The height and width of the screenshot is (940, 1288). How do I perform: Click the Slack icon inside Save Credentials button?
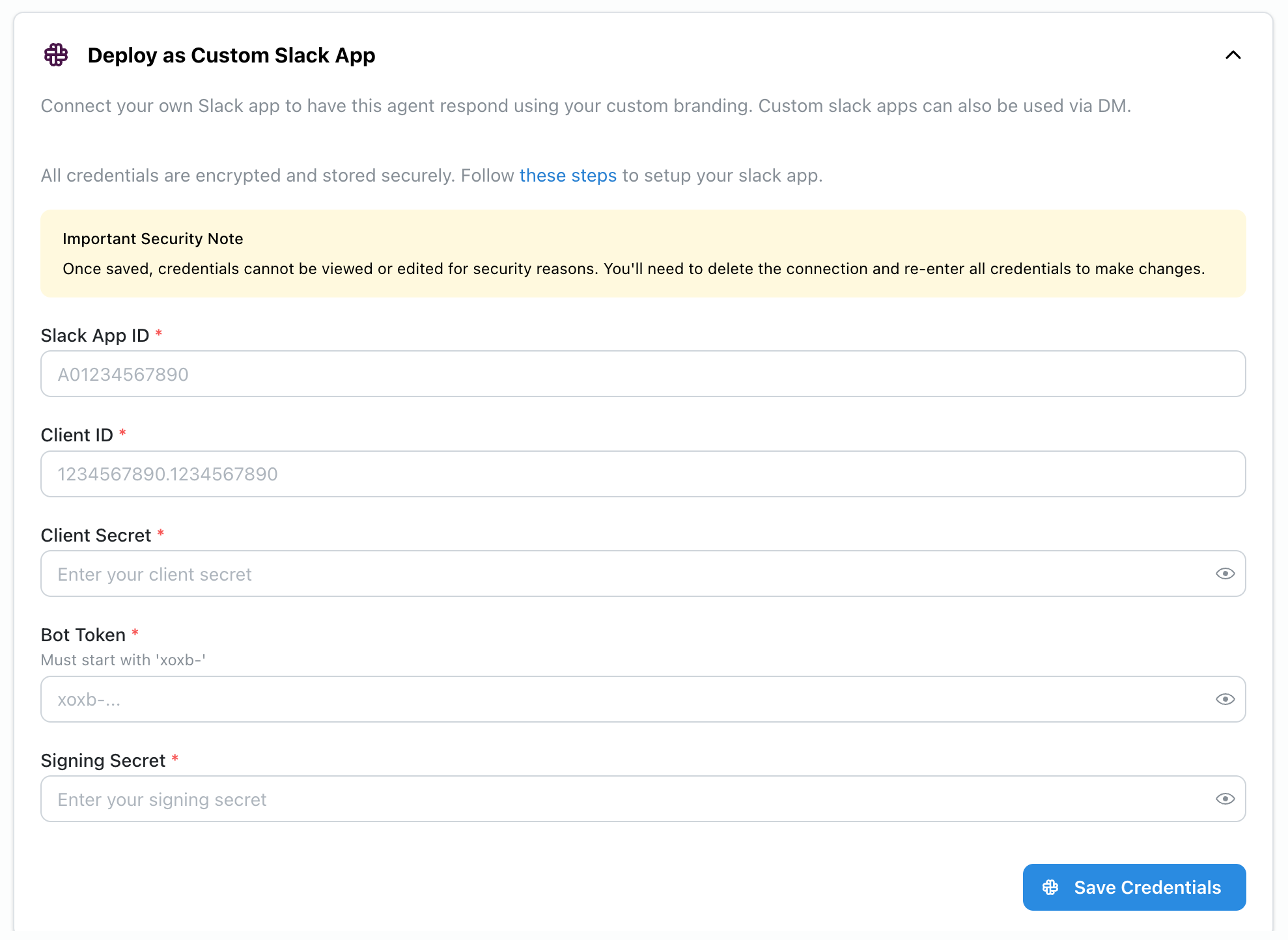pyautogui.click(x=1051, y=887)
